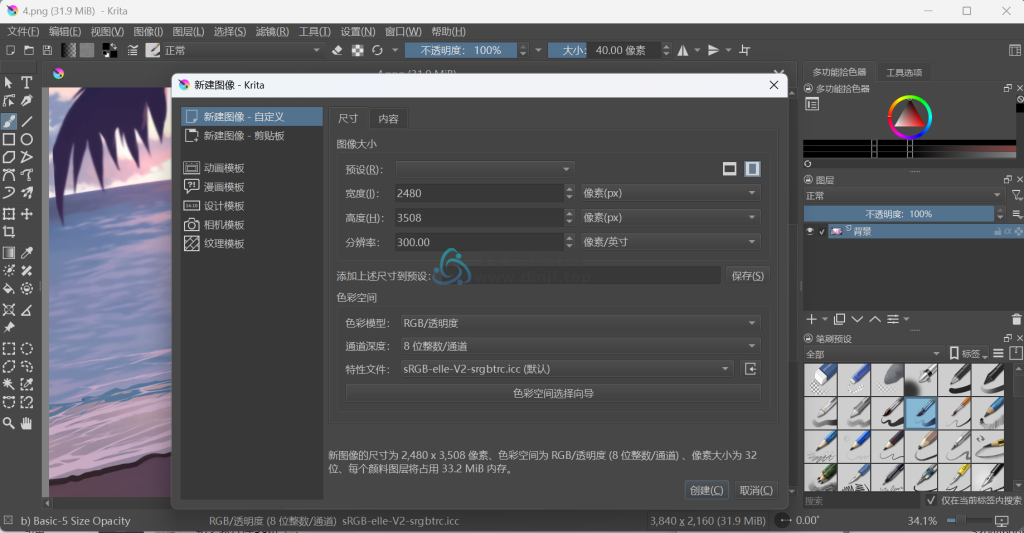
Task: Open the width unit 像素(px) dropdown
Action: tap(670, 193)
